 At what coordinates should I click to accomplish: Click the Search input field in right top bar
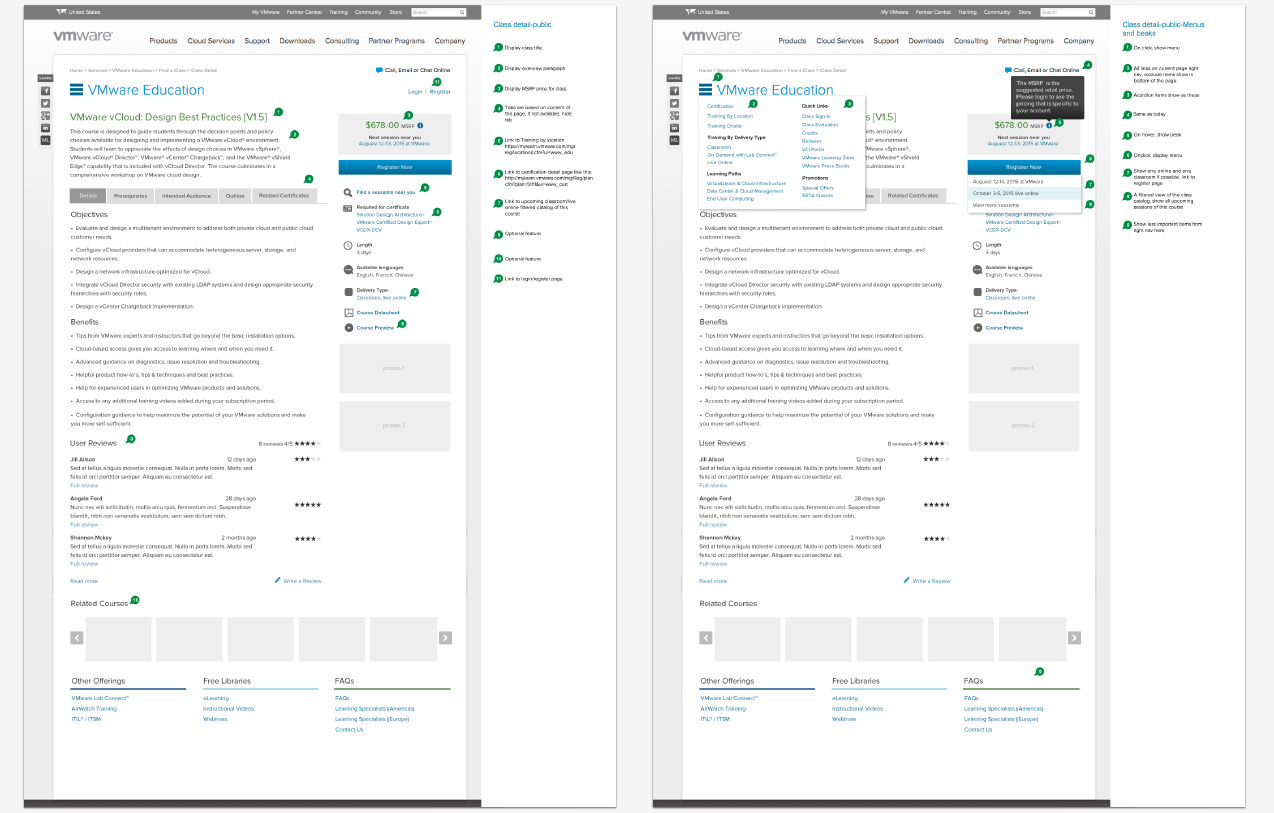click(x=1068, y=13)
